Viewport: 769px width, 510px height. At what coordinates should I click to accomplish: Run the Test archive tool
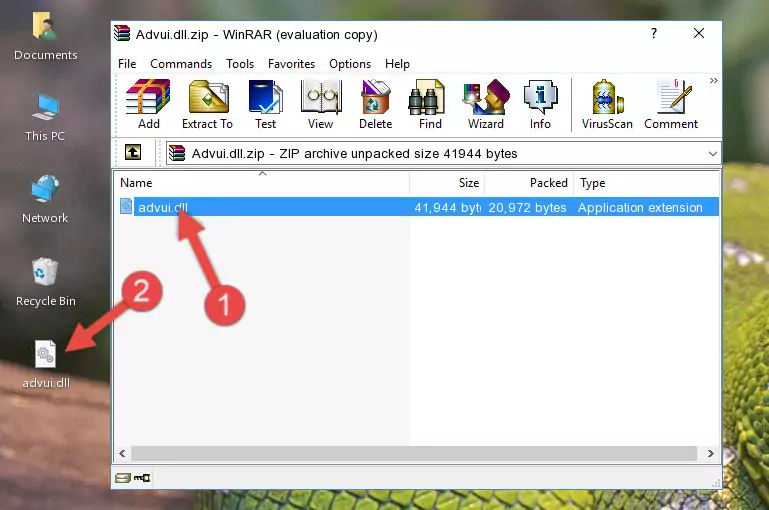265,104
